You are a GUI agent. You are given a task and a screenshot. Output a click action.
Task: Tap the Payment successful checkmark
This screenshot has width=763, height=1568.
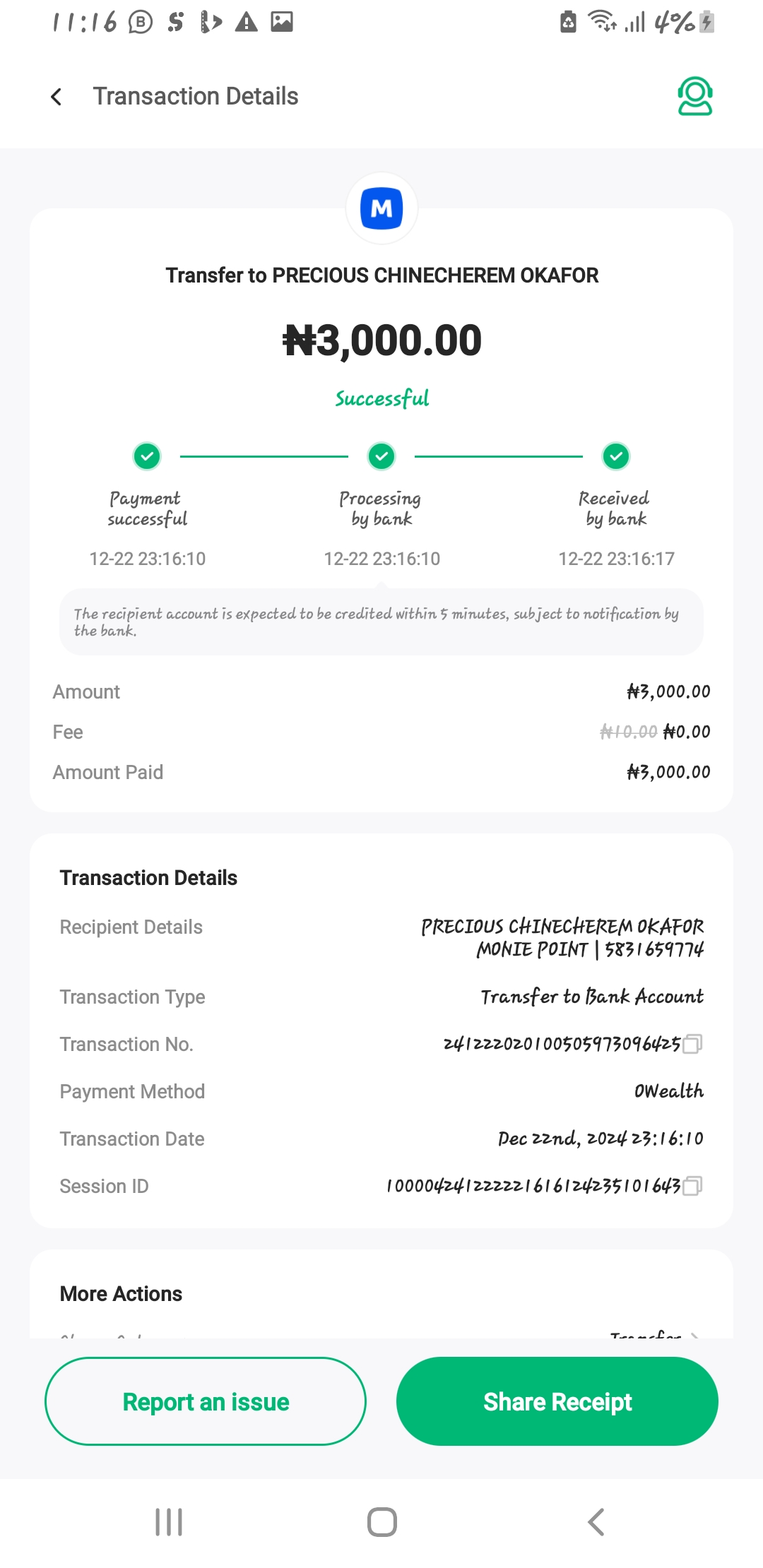(147, 456)
